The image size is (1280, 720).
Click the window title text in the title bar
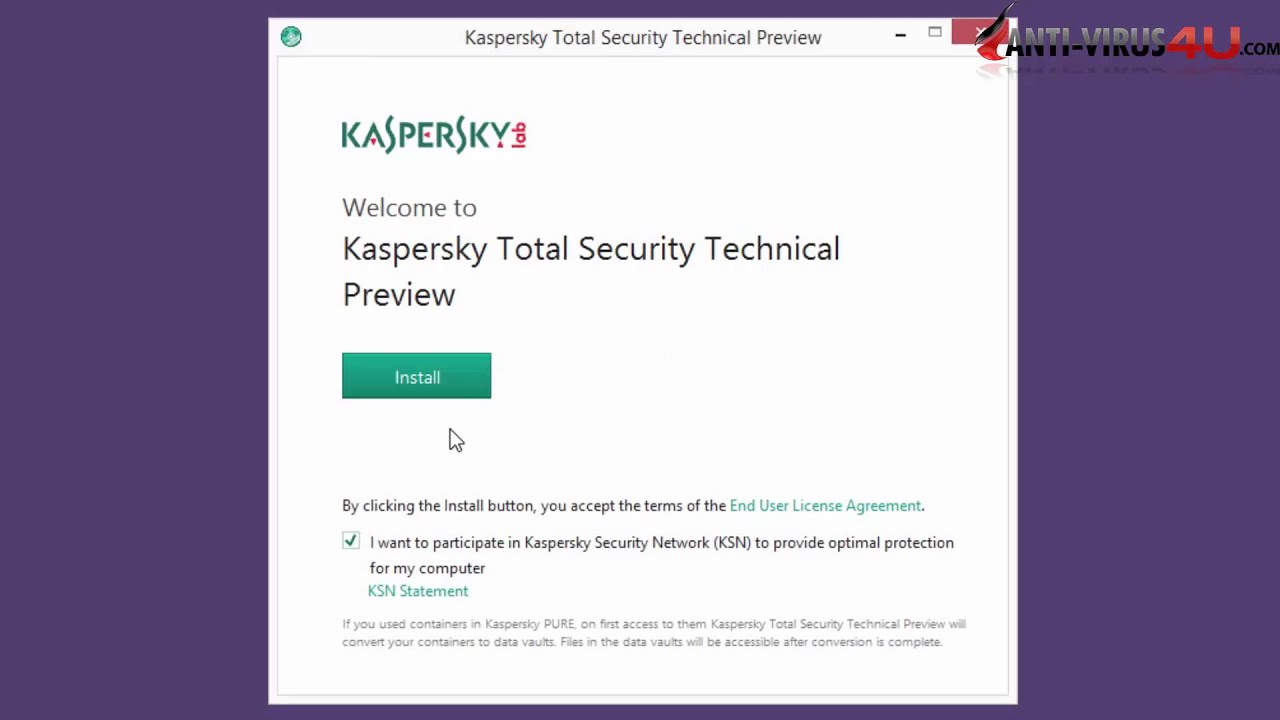click(x=642, y=38)
